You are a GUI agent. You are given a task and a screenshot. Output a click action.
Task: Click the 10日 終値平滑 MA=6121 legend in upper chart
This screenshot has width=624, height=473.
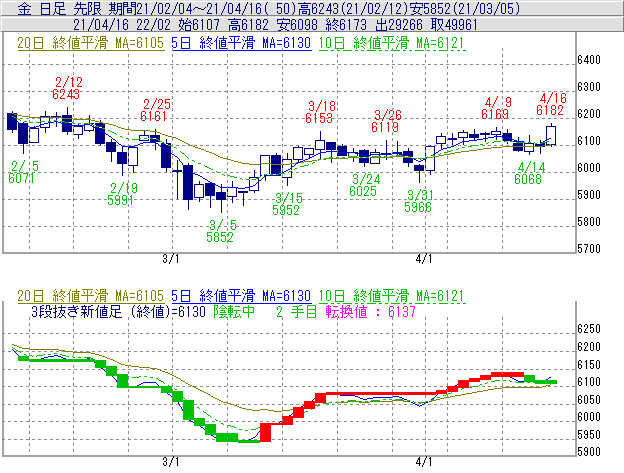(x=392, y=43)
